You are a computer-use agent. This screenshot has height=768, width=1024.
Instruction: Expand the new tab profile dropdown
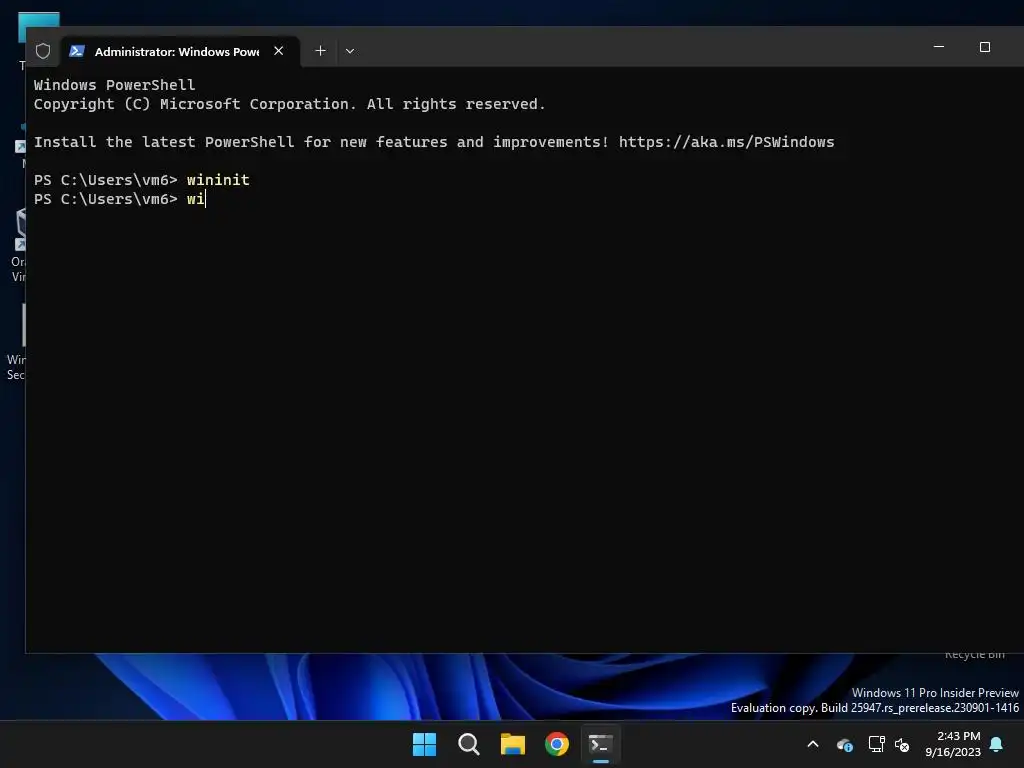pos(350,51)
